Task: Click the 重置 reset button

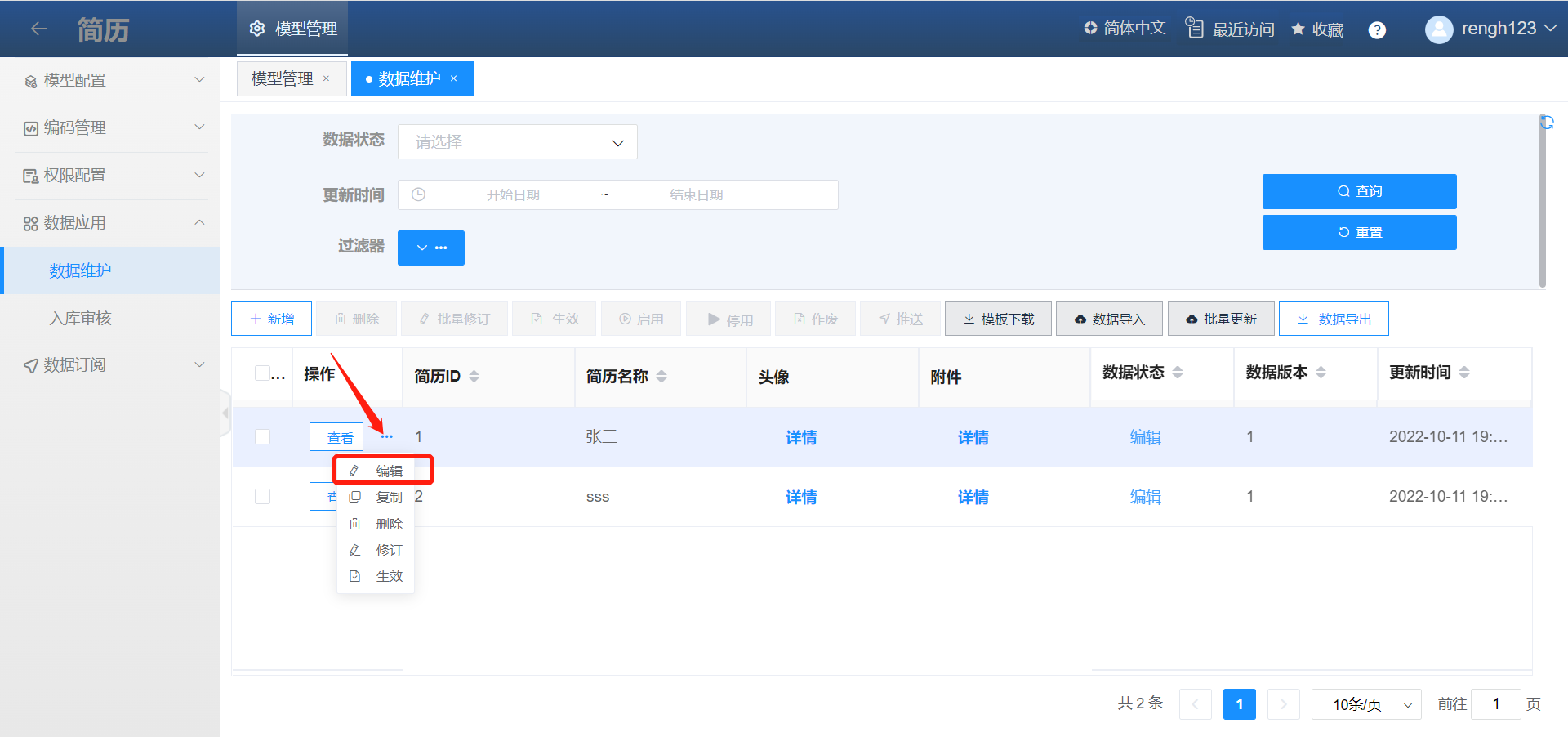Action: coord(1359,232)
